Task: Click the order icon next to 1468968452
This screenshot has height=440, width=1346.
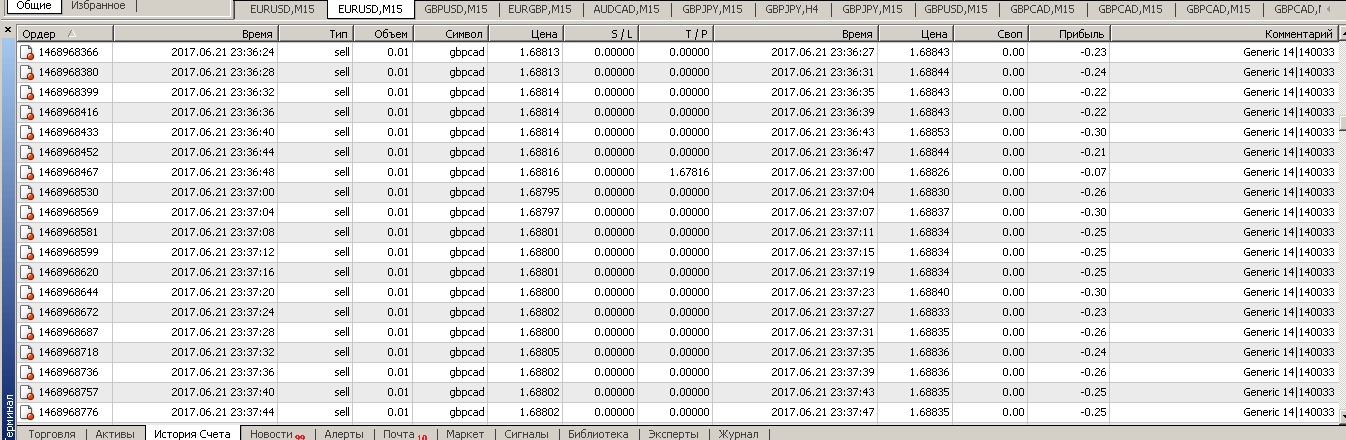Action: pos(27,152)
